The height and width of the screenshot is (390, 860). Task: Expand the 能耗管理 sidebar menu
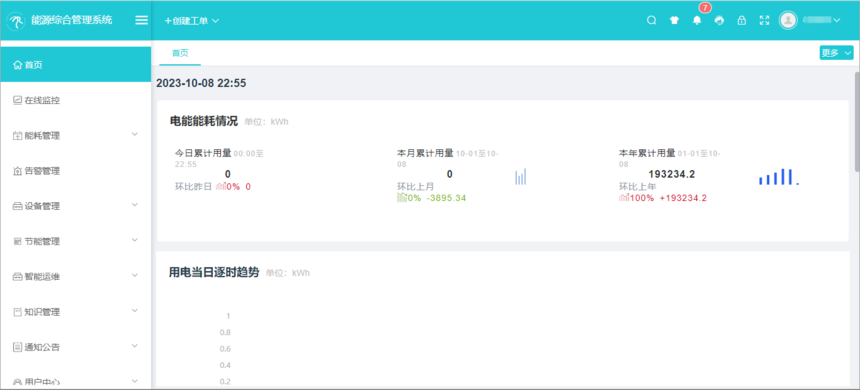[x=76, y=135]
